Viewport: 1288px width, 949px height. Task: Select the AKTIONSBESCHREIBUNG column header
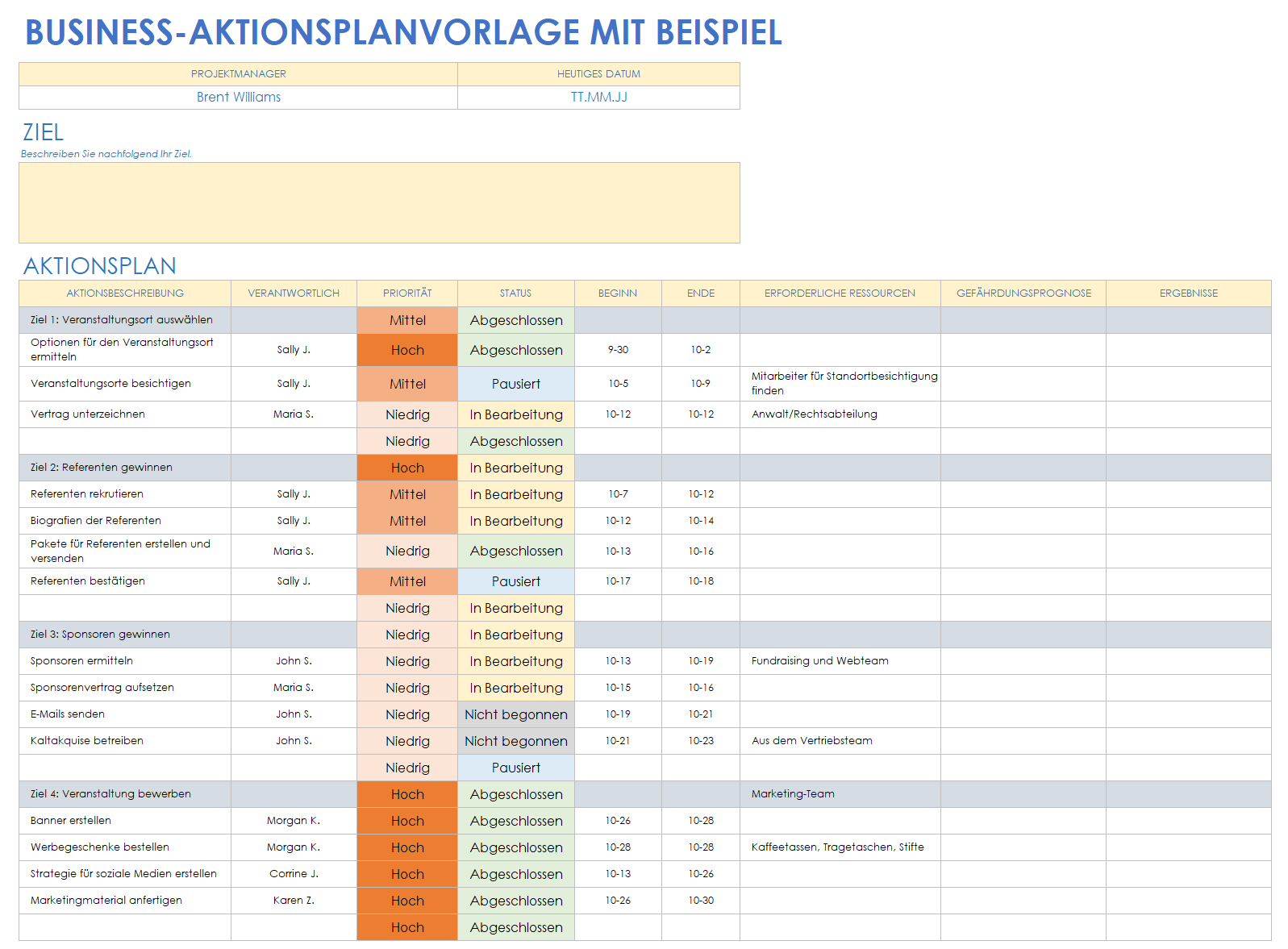[x=125, y=293]
